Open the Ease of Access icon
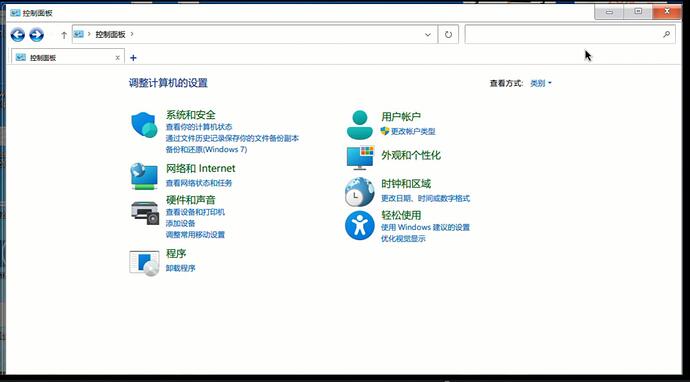This screenshot has height=382, width=690. 360,226
